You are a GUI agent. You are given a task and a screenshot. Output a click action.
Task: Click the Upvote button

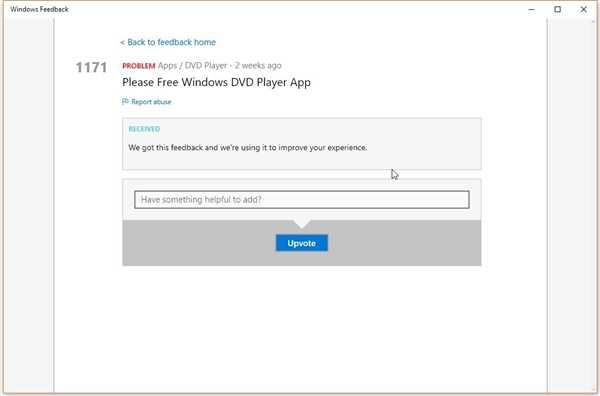coord(302,243)
